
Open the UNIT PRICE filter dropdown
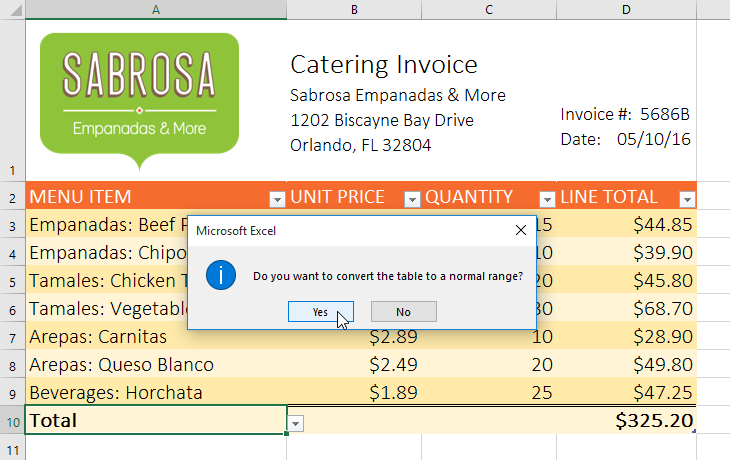[x=411, y=198]
